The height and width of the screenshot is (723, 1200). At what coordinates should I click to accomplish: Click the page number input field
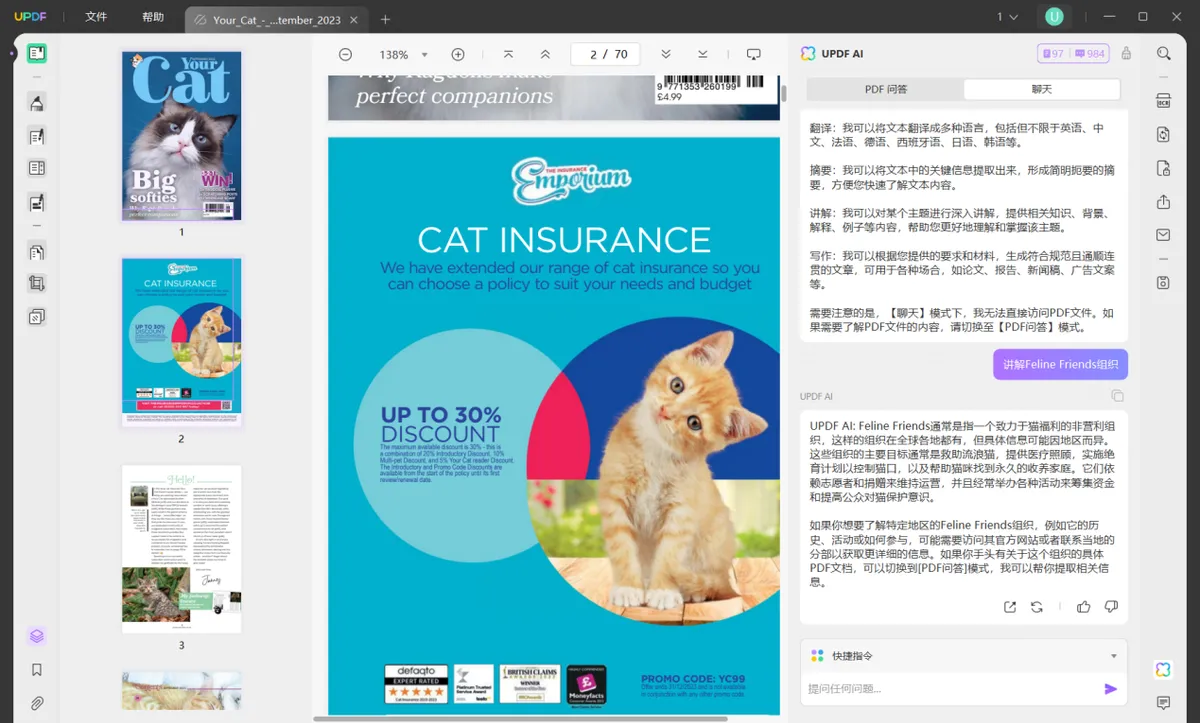tap(606, 54)
